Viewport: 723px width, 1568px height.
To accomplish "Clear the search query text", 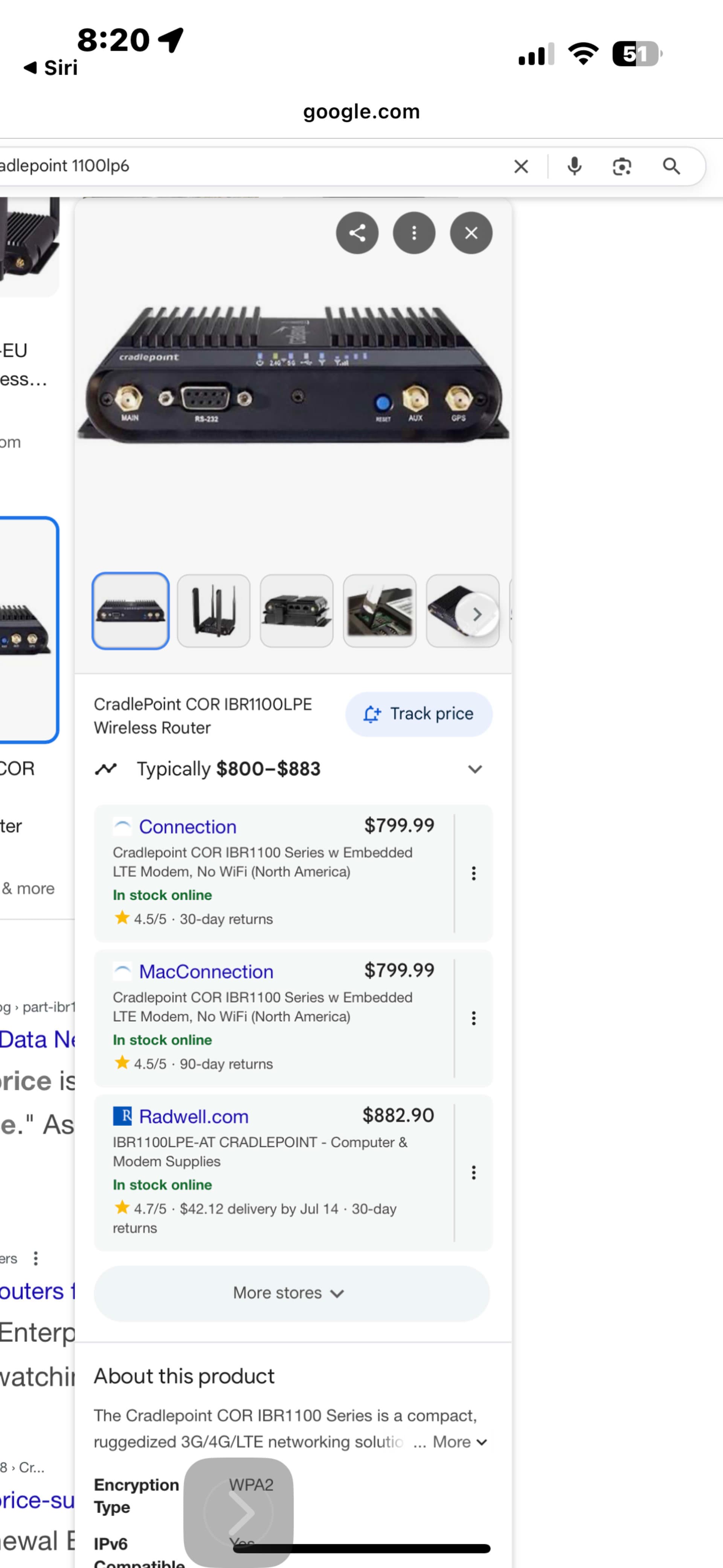I will click(x=521, y=166).
